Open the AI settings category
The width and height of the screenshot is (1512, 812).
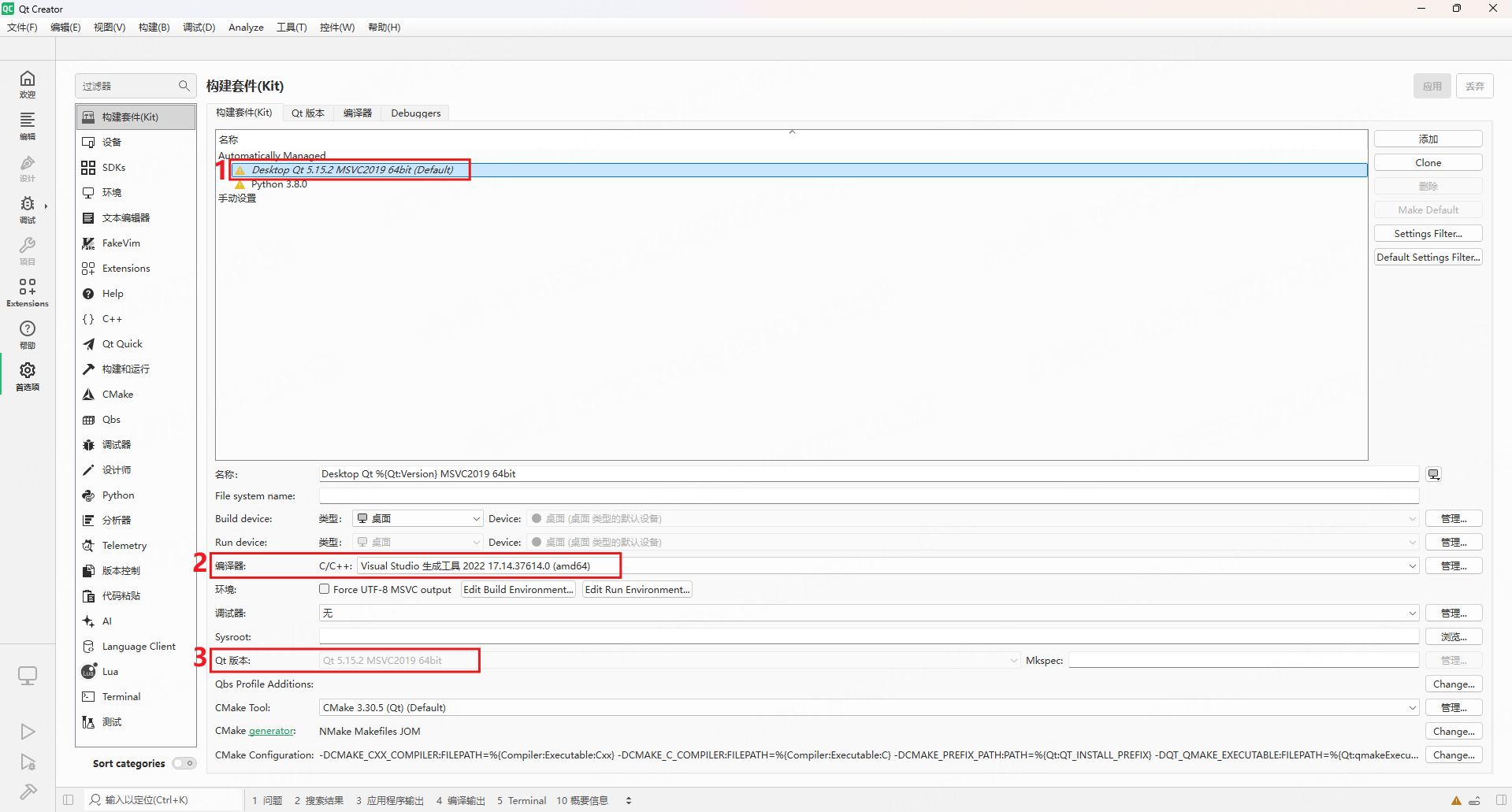point(136,621)
